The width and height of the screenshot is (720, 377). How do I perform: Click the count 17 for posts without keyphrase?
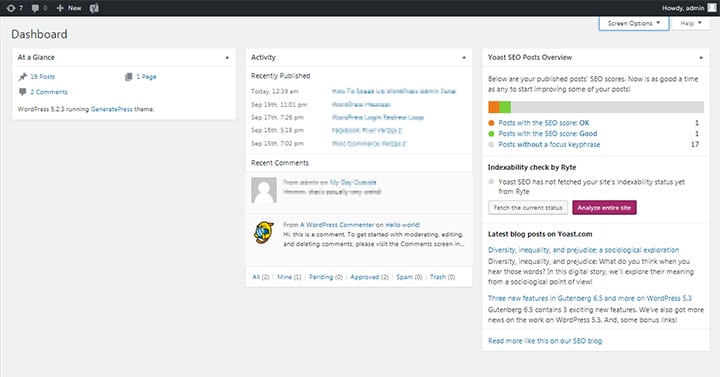point(695,144)
